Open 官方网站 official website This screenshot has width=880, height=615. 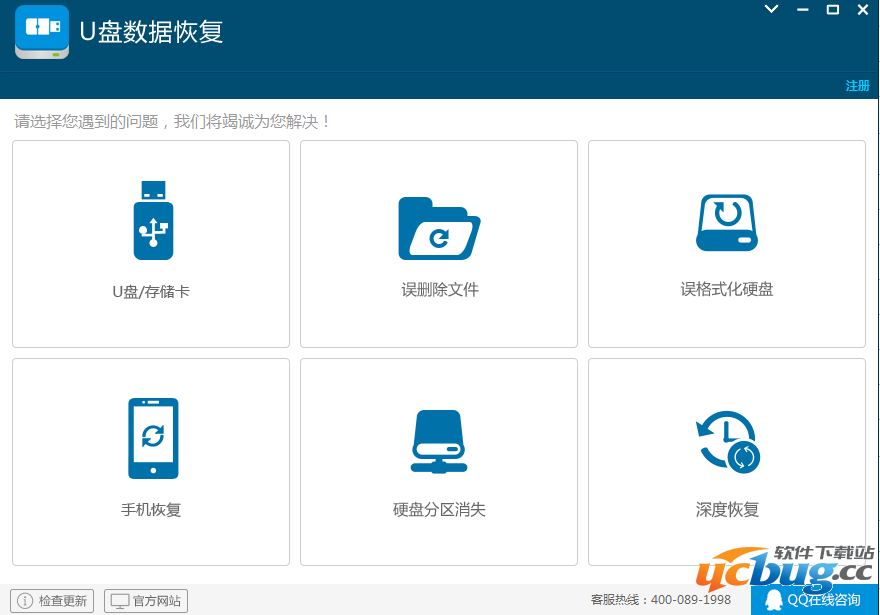(x=146, y=600)
